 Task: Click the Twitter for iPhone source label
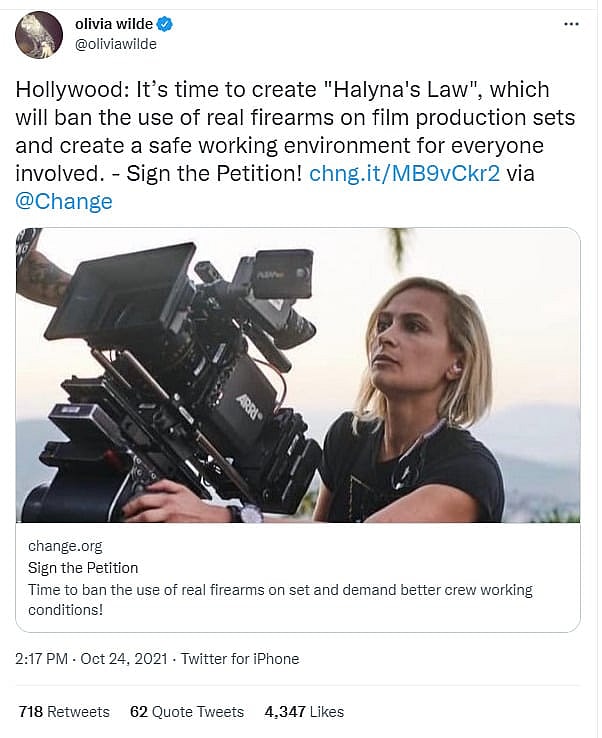coord(242,659)
